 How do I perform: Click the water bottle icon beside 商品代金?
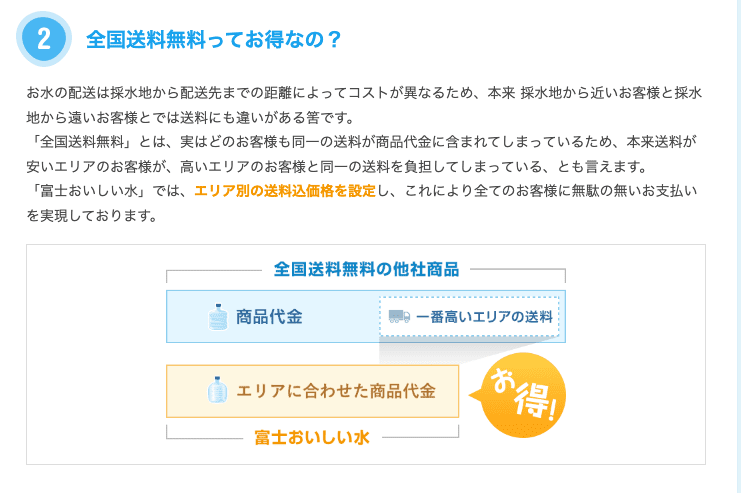217,317
